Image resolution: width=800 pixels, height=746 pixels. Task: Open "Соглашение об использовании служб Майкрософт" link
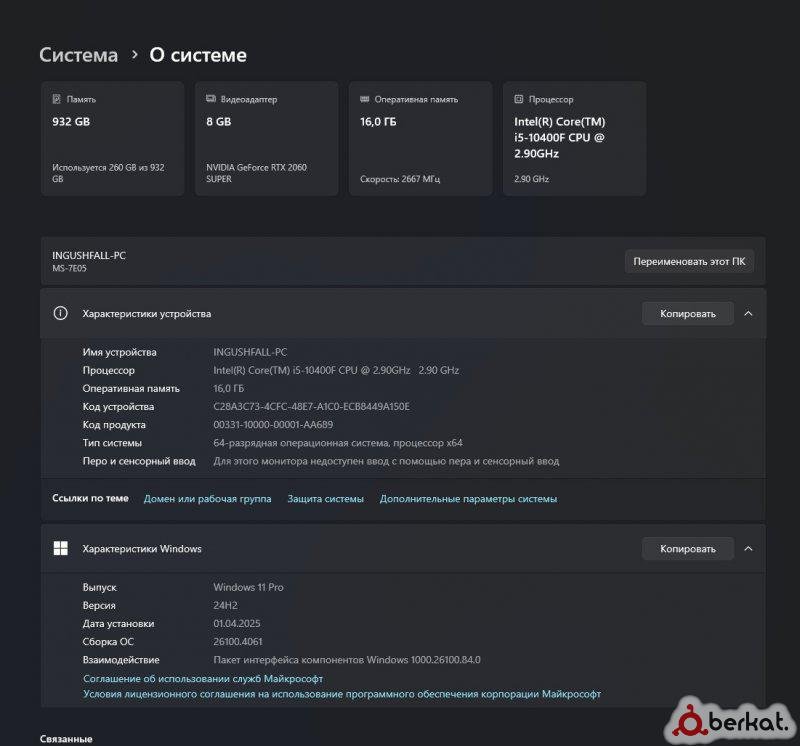pos(203,679)
